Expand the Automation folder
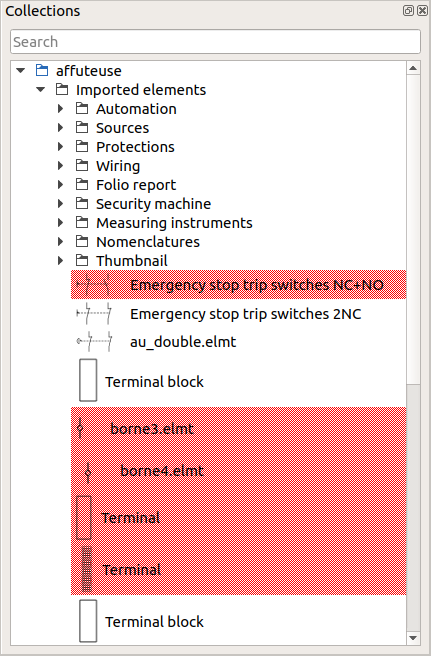The width and height of the screenshot is (431, 656). pos(61,109)
